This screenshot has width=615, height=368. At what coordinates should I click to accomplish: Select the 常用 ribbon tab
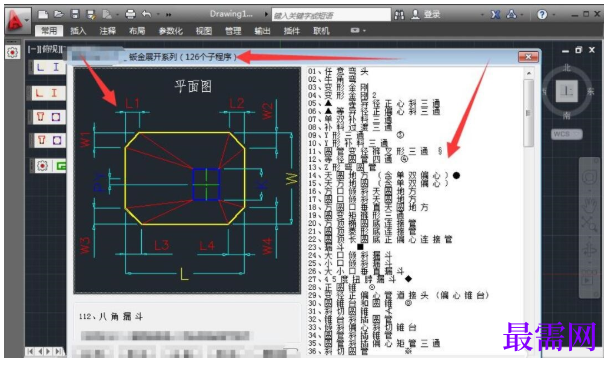pyautogui.click(x=49, y=31)
